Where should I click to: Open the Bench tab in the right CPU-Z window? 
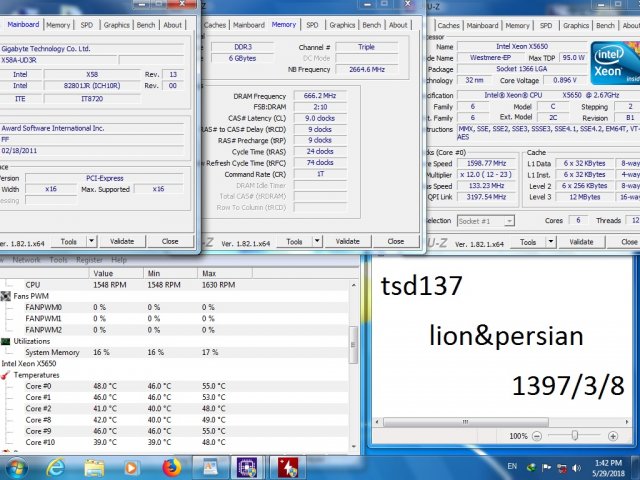click(x=605, y=25)
